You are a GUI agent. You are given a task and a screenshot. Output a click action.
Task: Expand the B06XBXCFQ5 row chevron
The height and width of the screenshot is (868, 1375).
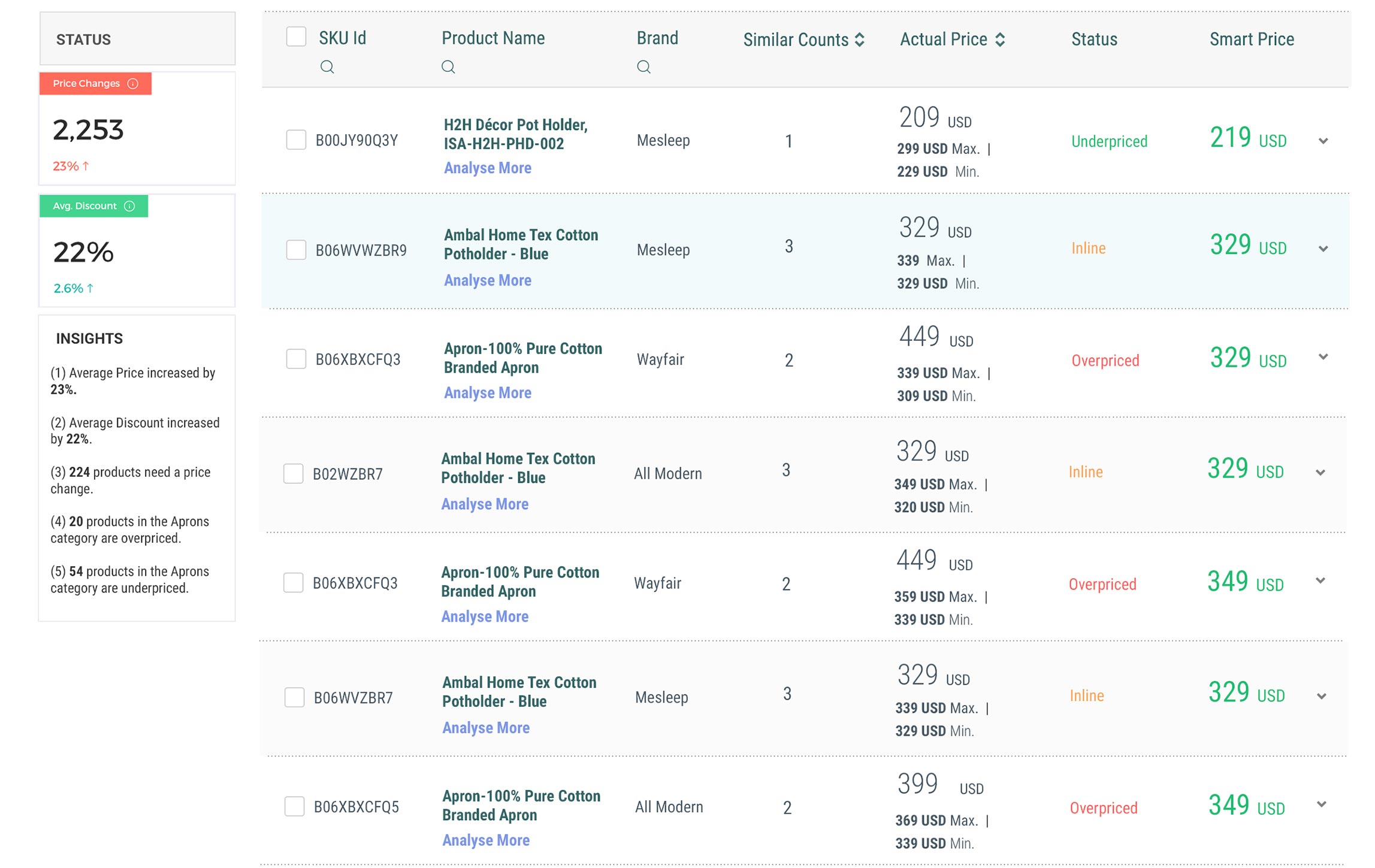(1322, 805)
